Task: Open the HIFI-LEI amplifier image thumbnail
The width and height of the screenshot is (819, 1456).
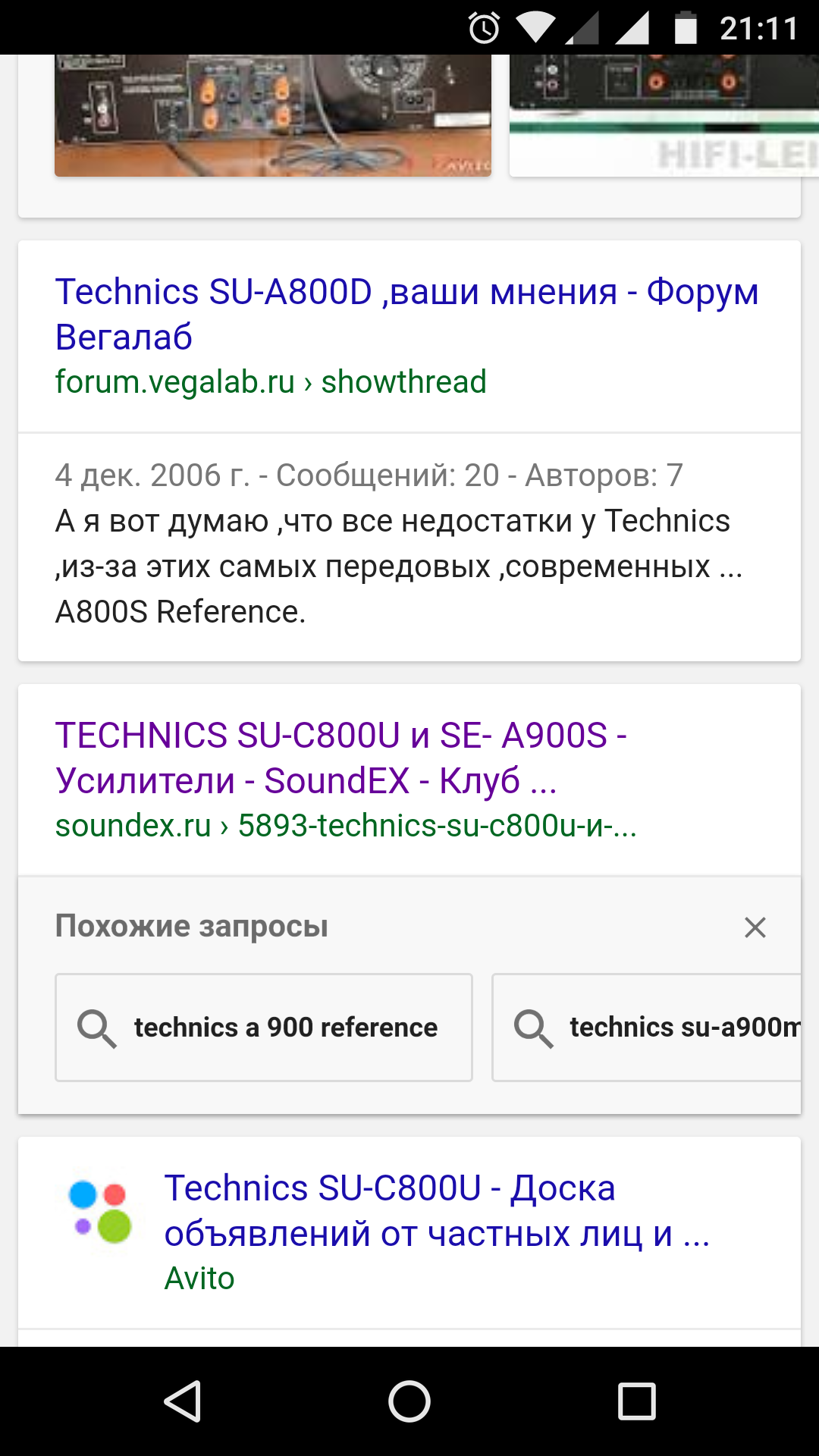Action: pyautogui.click(x=664, y=115)
